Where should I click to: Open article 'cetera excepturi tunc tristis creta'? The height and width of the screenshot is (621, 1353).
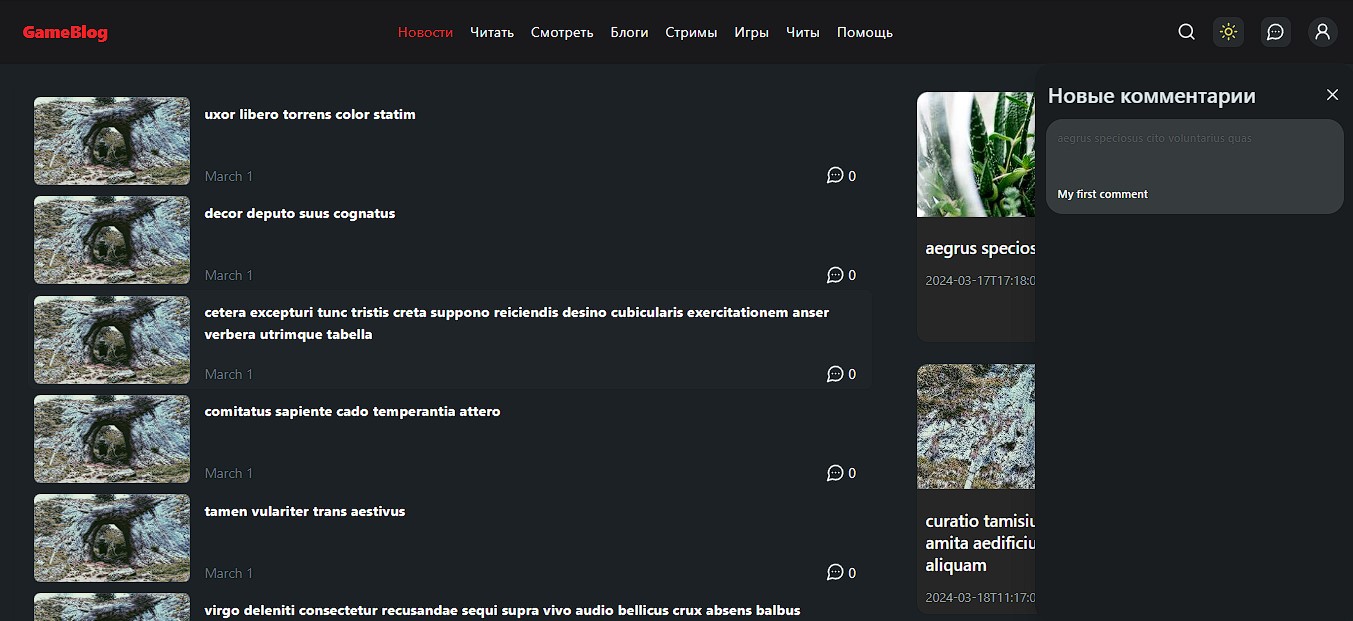(x=516, y=323)
